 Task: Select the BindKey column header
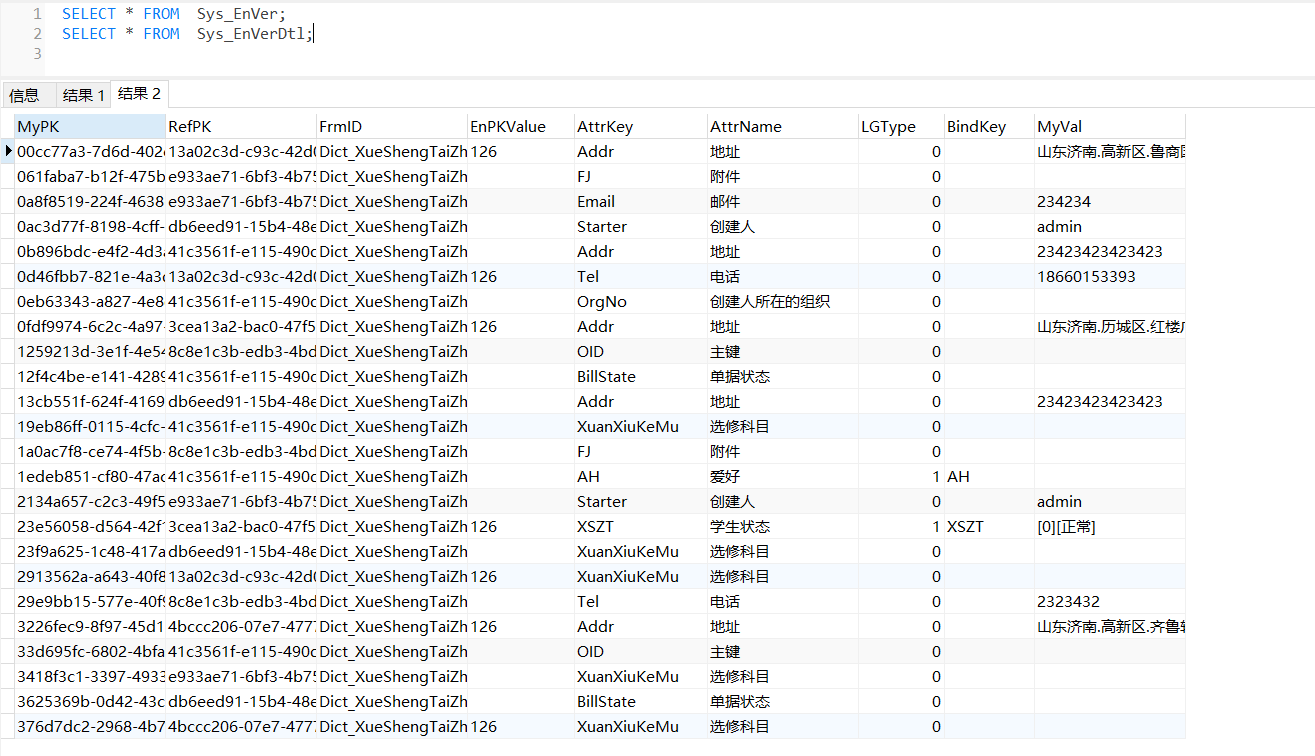click(989, 127)
